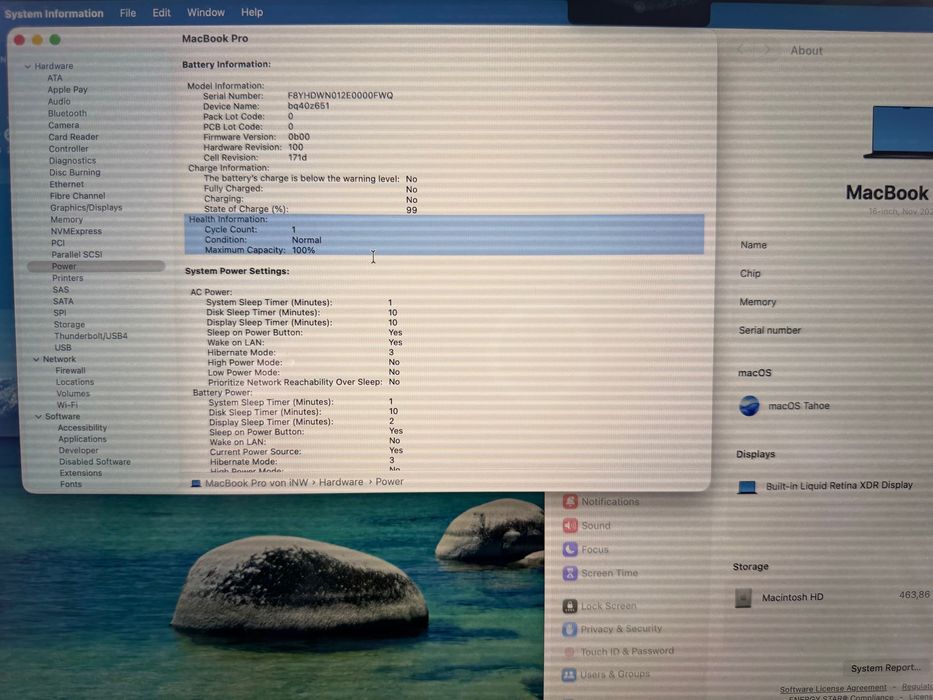Open the Focus moon icon
Image resolution: width=933 pixels, height=700 pixels.
570,549
